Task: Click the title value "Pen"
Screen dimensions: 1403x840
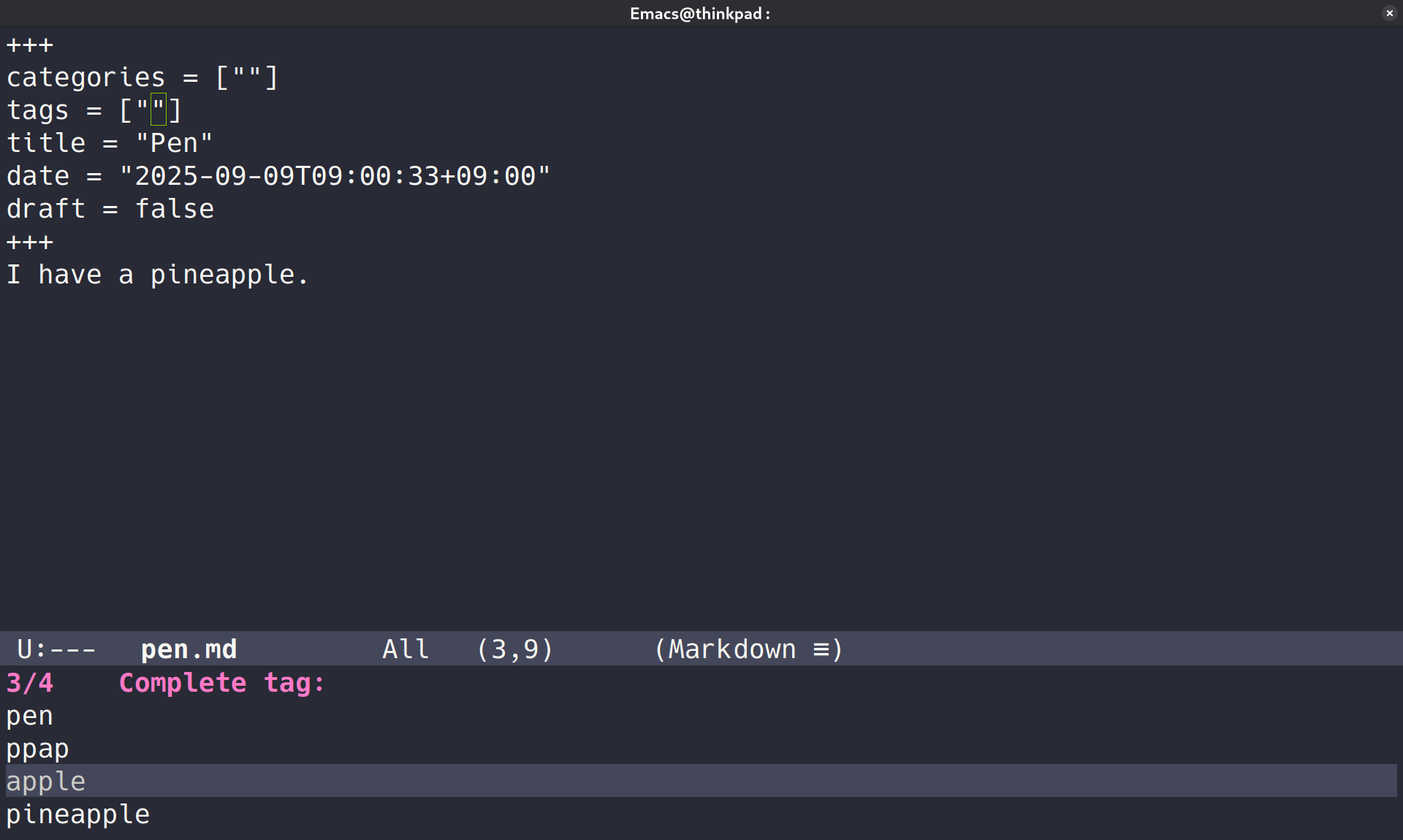Action: pos(175,143)
